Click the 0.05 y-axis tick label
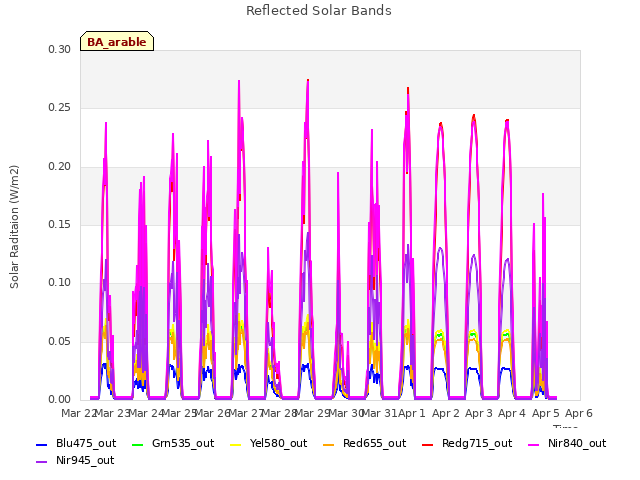640x480 pixels. 60,341
